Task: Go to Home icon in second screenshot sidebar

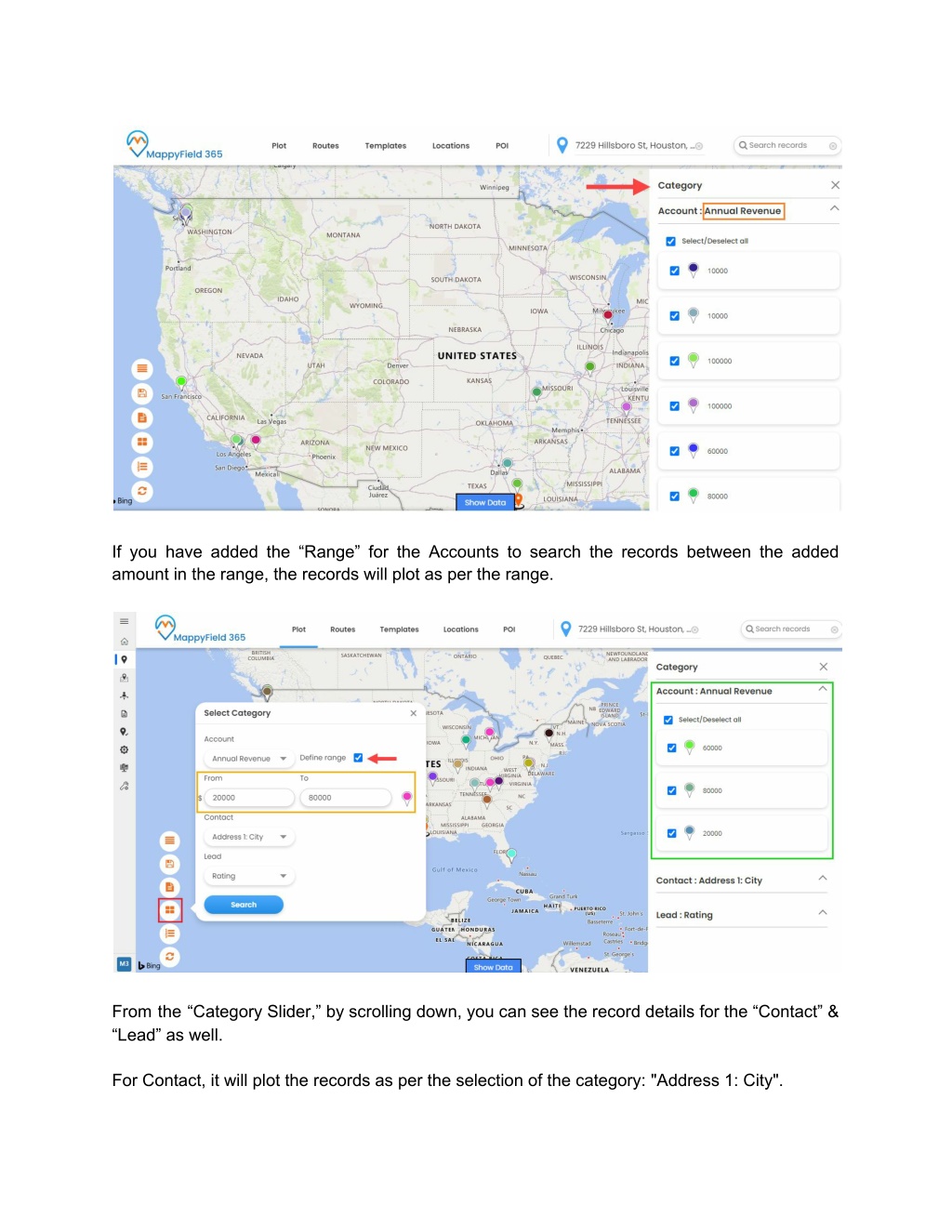Action: (x=124, y=642)
